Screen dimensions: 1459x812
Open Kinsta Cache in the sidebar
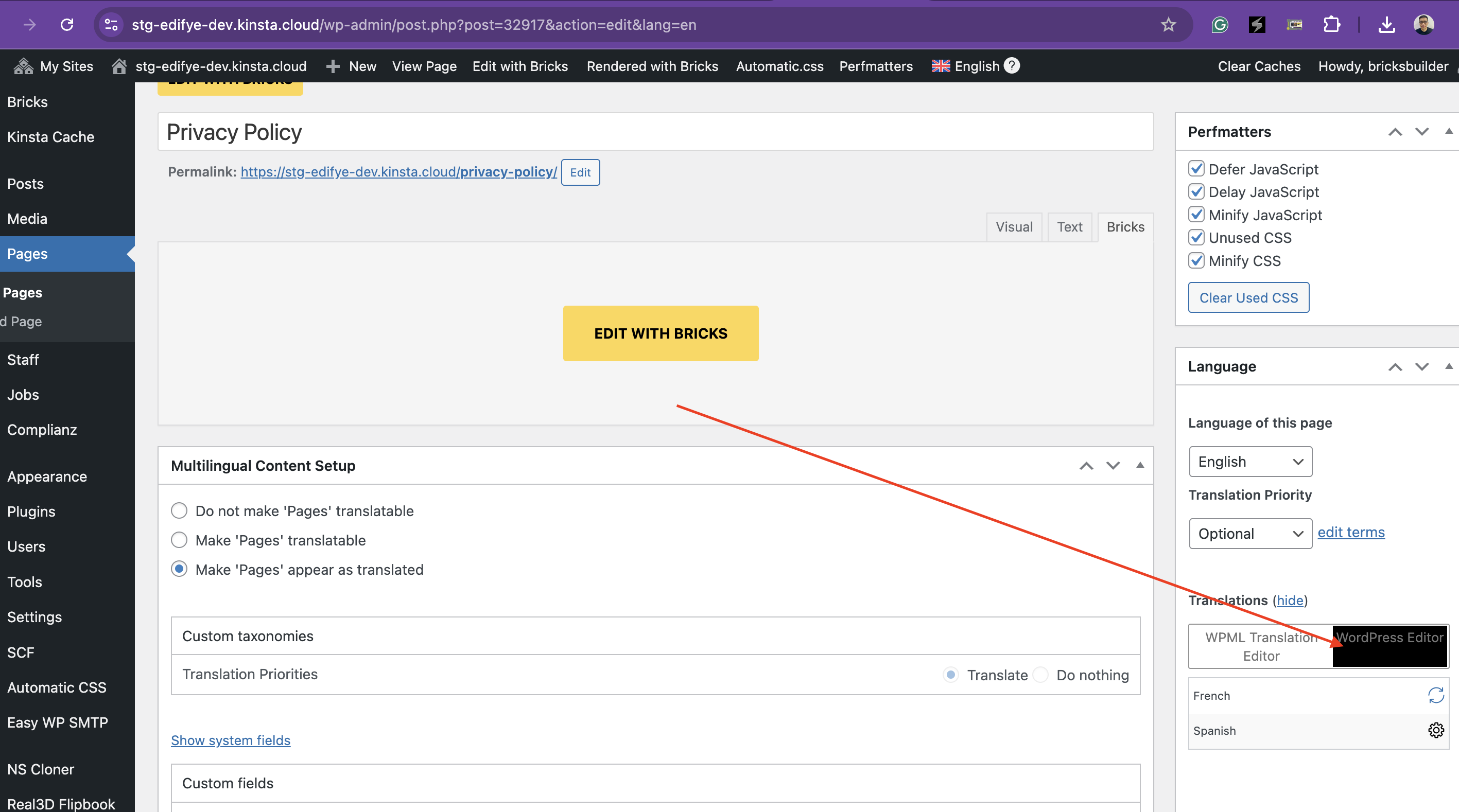(51, 136)
